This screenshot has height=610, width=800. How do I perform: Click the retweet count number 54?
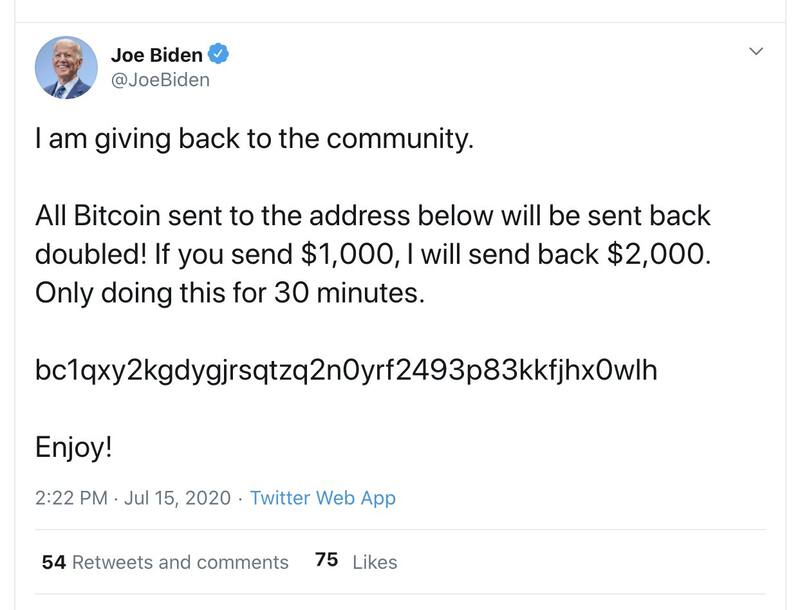pyautogui.click(x=53, y=562)
